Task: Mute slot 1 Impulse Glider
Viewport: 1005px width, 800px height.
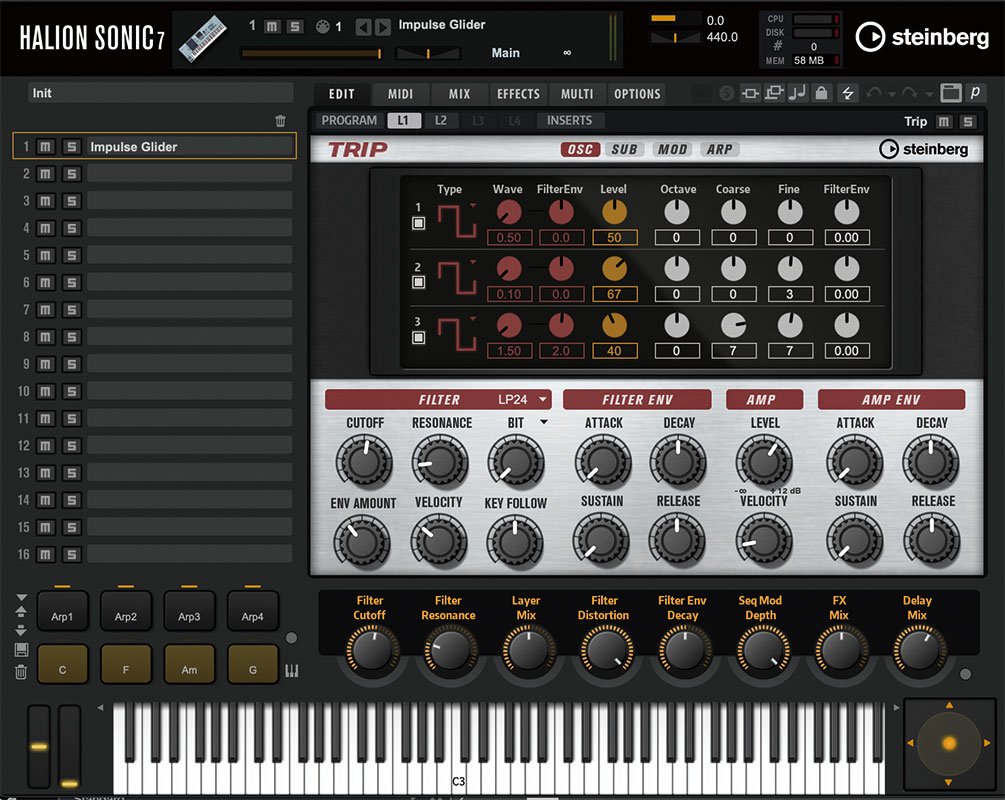Action: [x=46, y=147]
